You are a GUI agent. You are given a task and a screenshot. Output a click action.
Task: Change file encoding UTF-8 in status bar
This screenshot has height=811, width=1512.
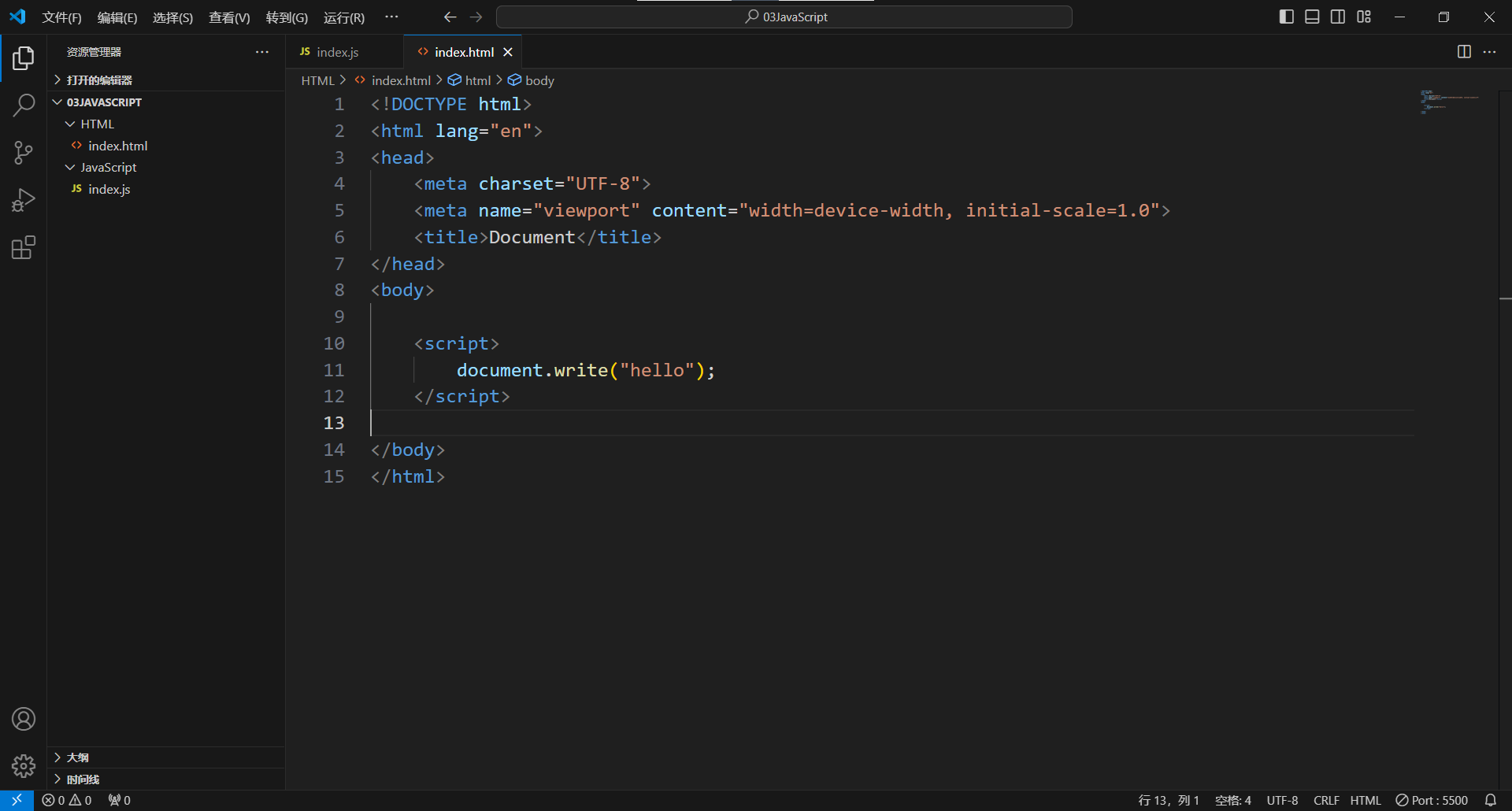pyautogui.click(x=1282, y=800)
